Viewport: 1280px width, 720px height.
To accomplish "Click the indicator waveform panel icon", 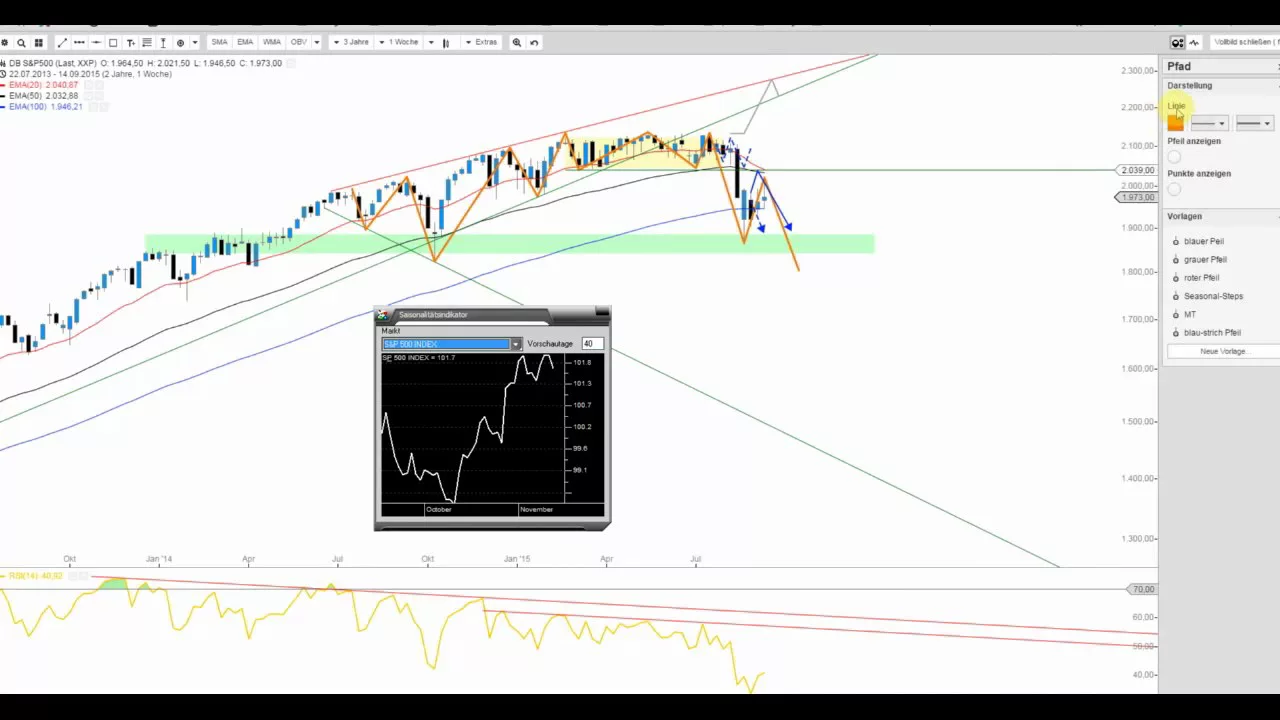I will [x=1194, y=43].
